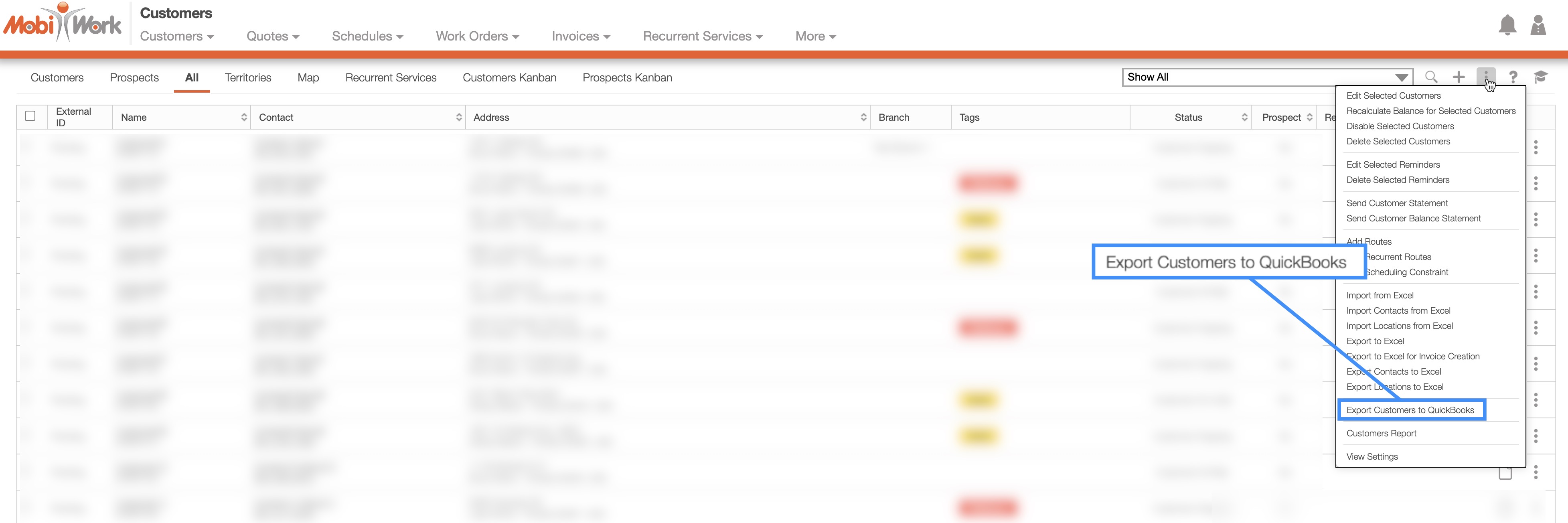The width and height of the screenshot is (1568, 523).
Task: Open the Customers Kanban view
Action: click(x=509, y=78)
